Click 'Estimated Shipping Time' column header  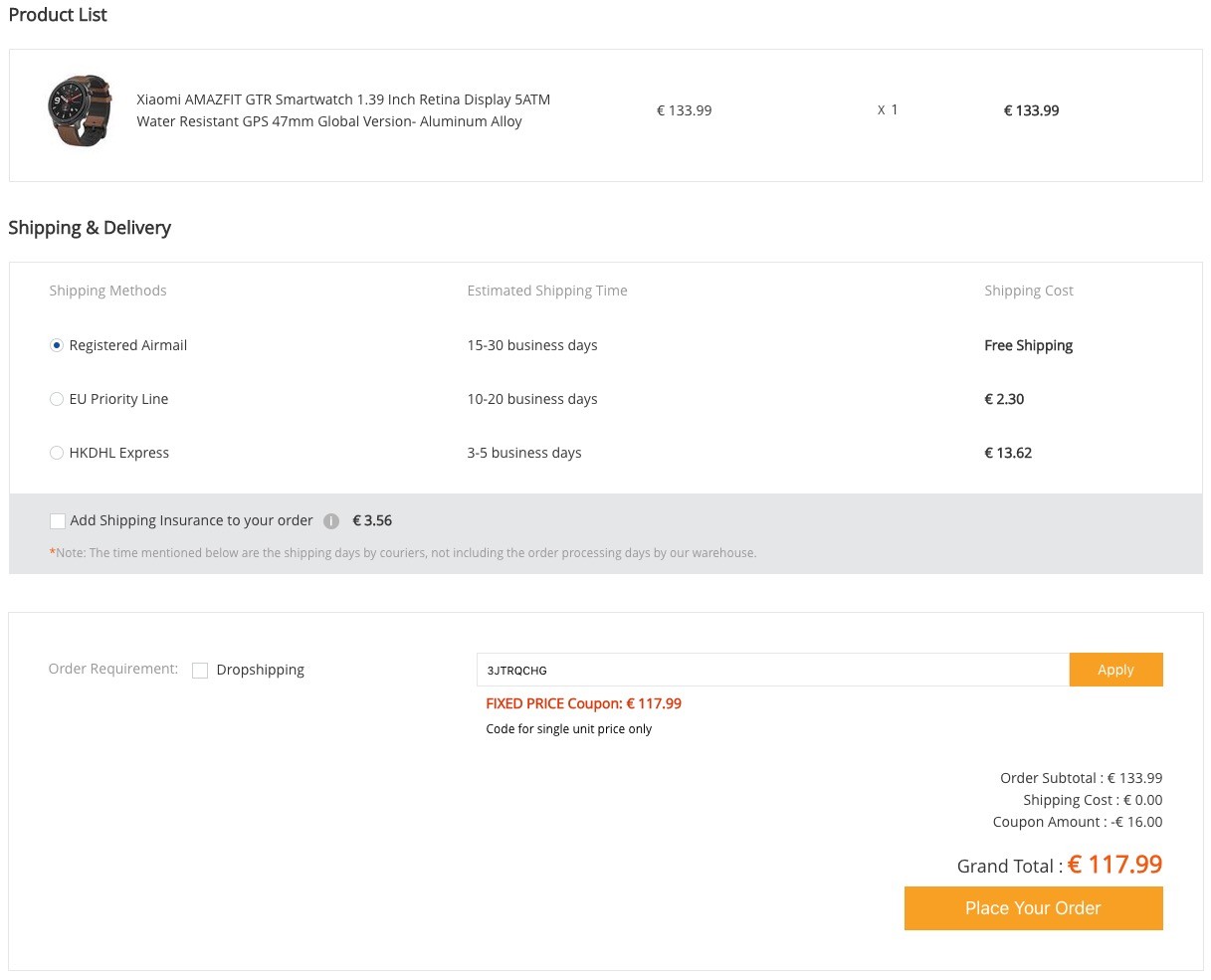(x=547, y=291)
